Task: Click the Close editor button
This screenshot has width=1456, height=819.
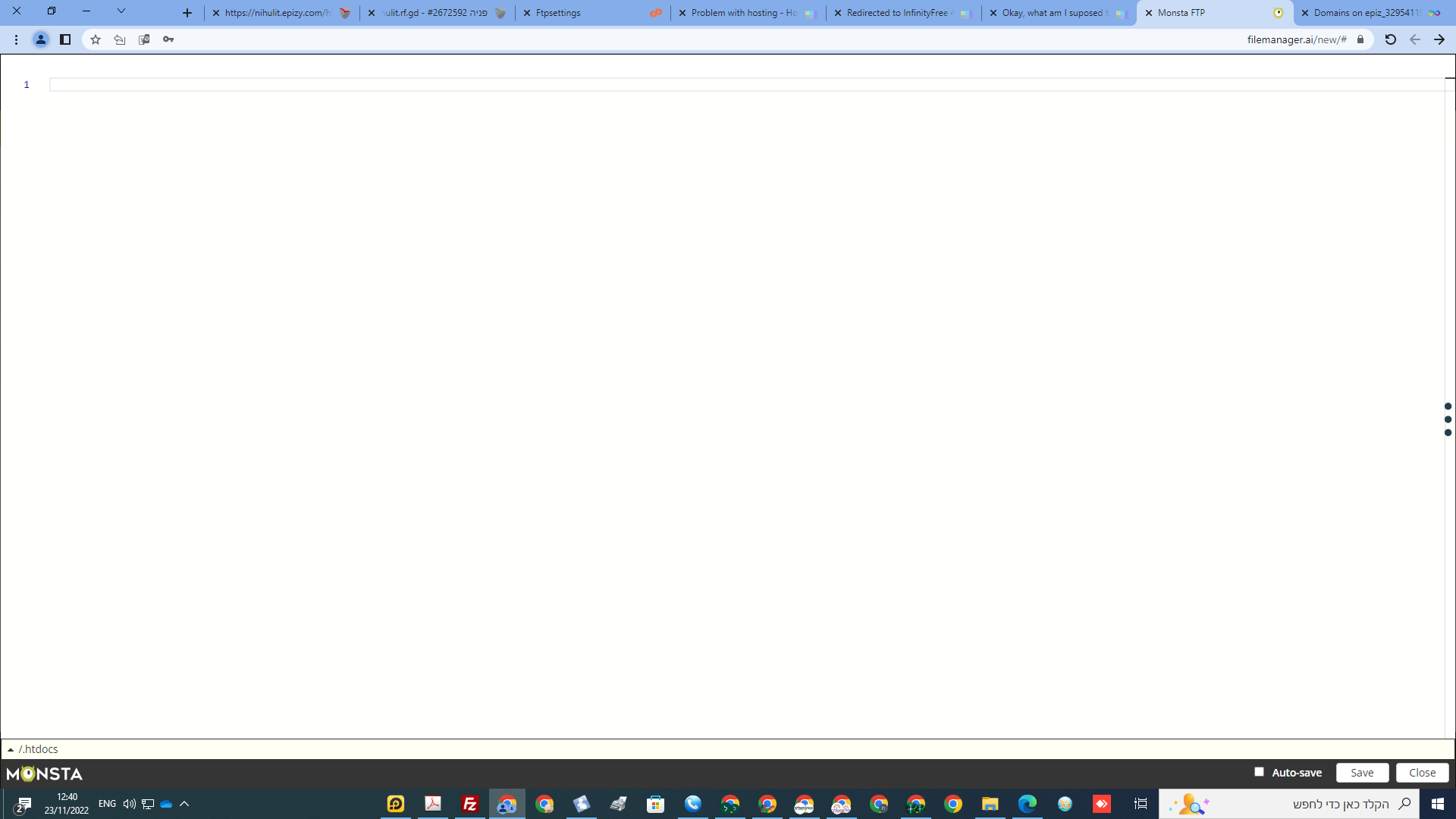Action: (1422, 773)
